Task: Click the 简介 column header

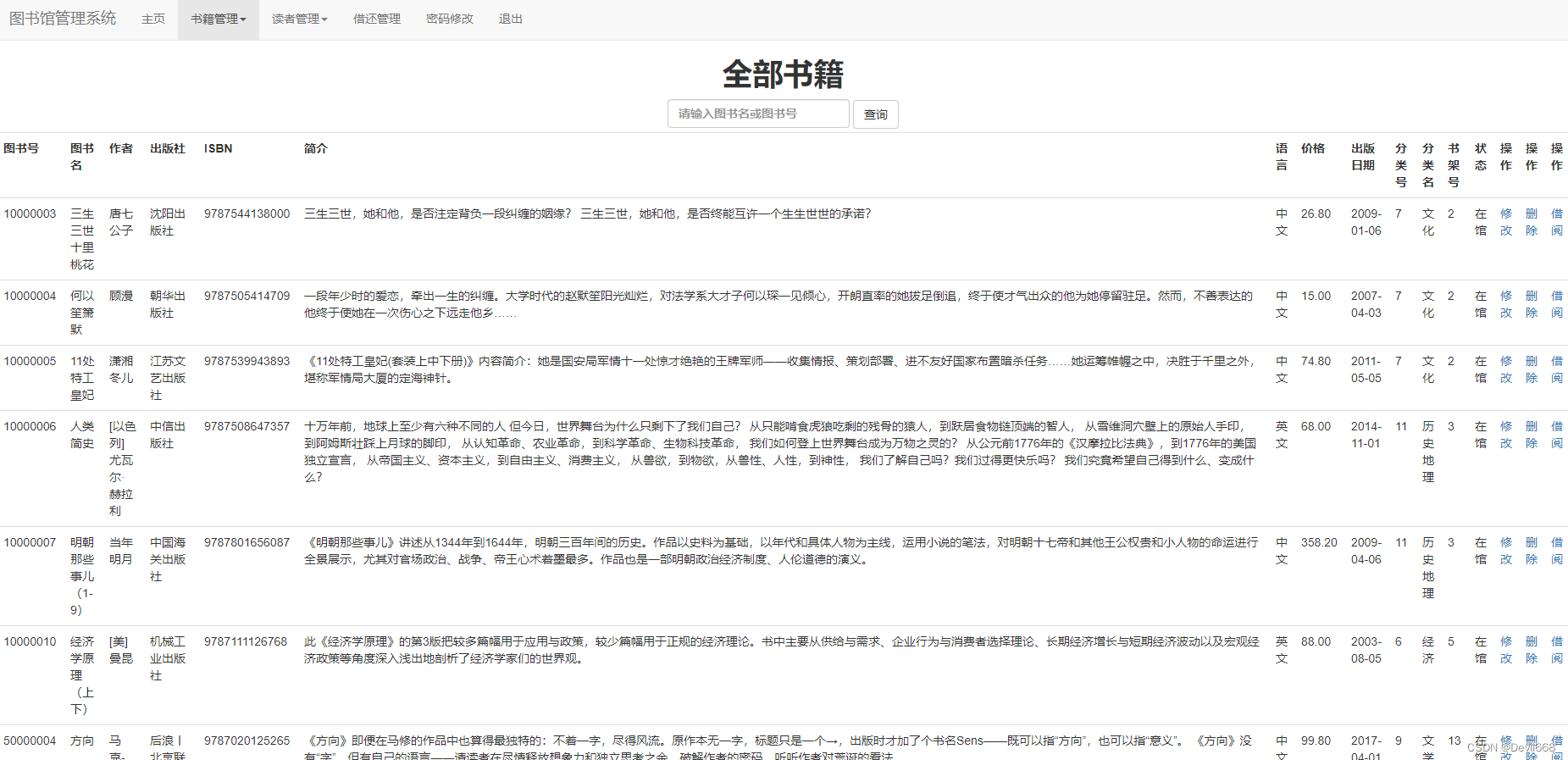Action: tap(315, 148)
